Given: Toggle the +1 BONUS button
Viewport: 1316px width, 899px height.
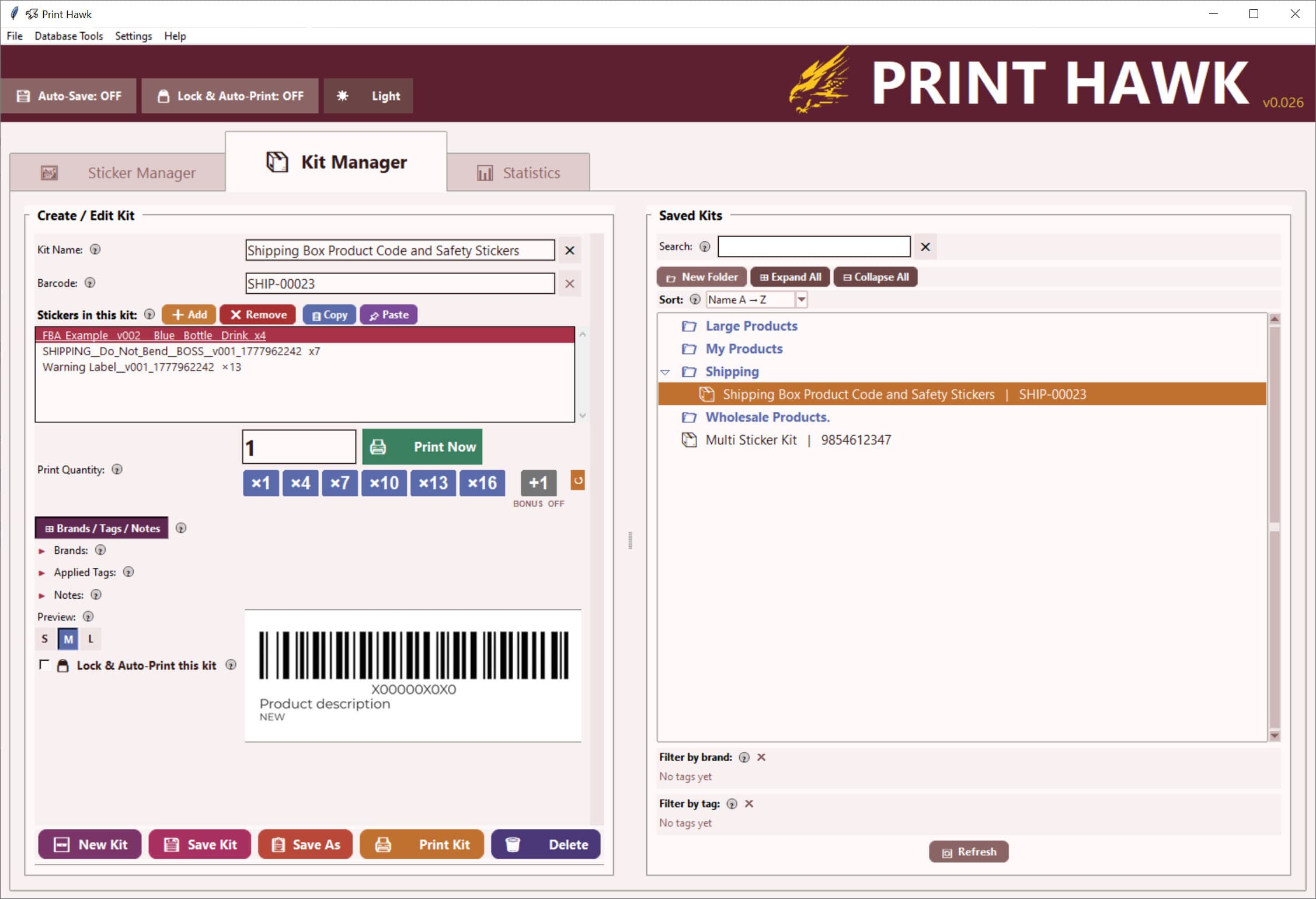Looking at the screenshot, I should (538, 483).
